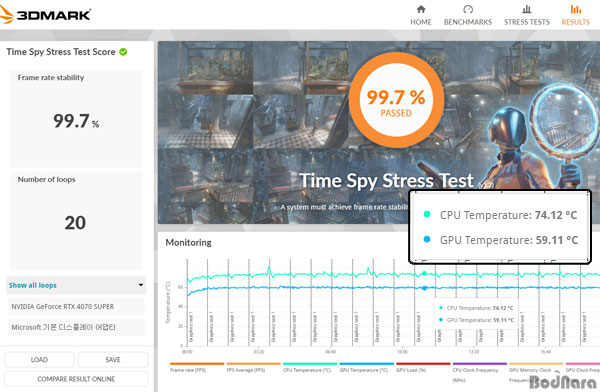Image resolution: width=600 pixels, height=392 pixels.
Task: Click the SAVE button
Action: click(113, 359)
